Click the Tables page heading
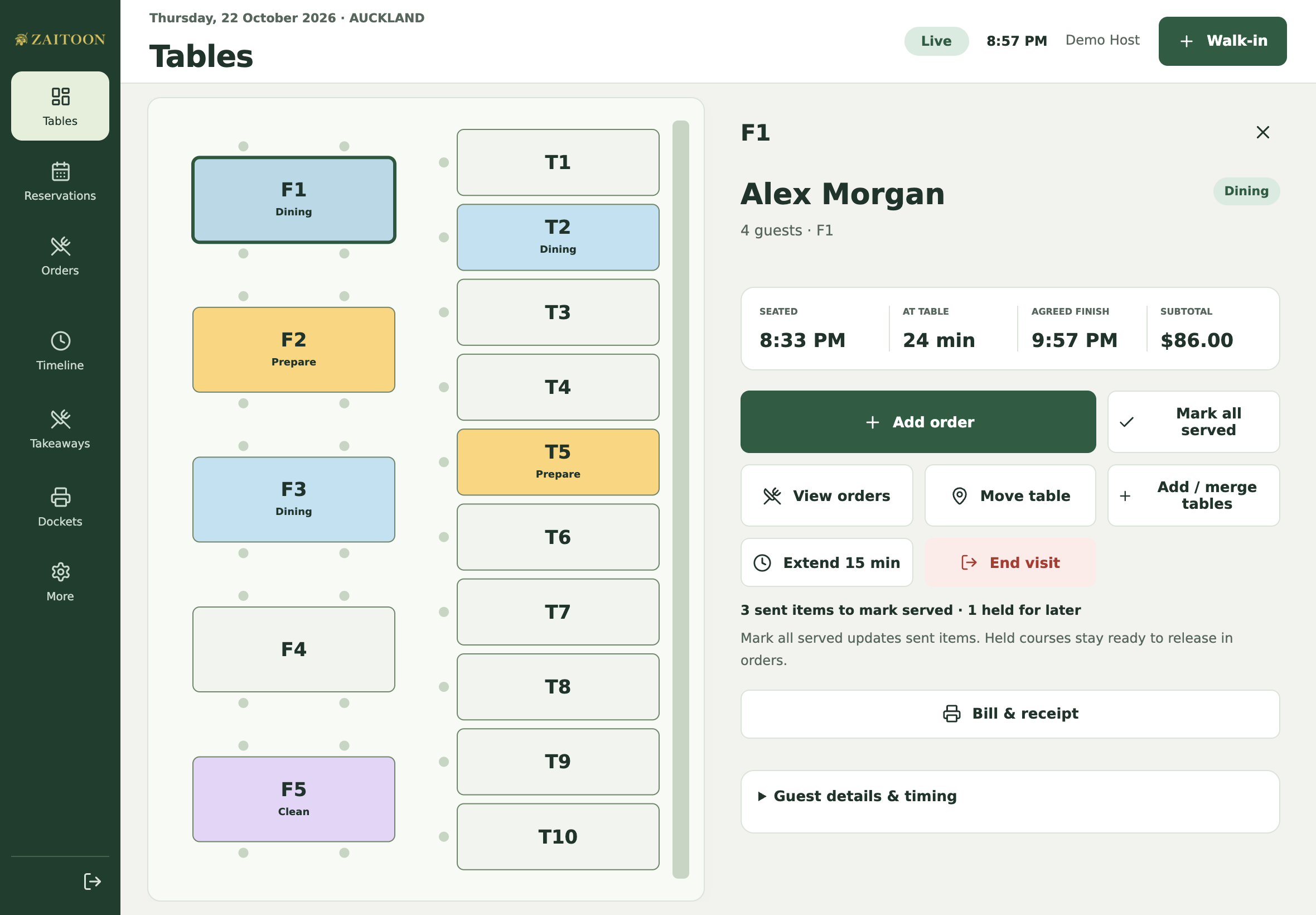 (x=201, y=56)
